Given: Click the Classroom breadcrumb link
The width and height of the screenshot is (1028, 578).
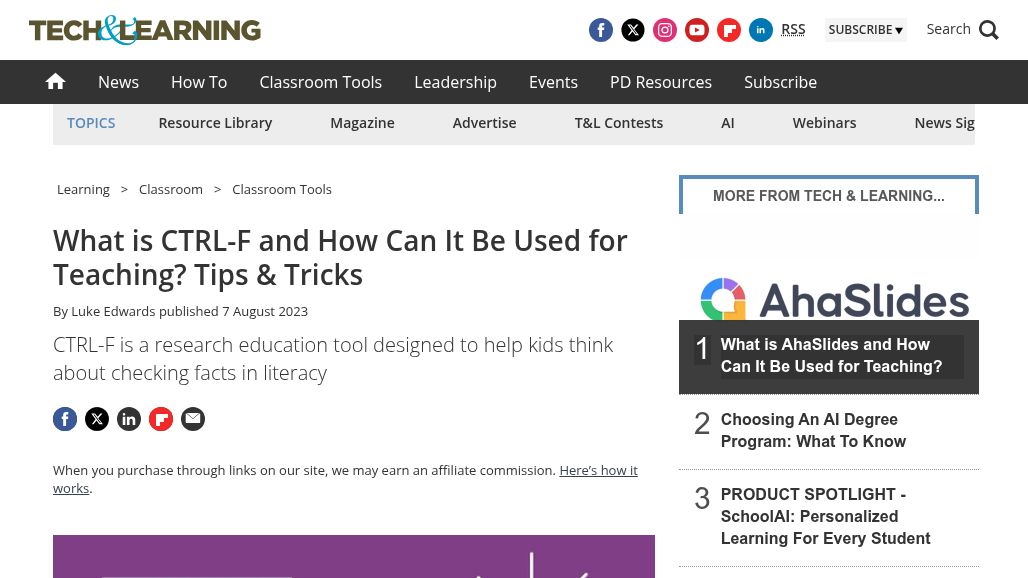Looking at the screenshot, I should (171, 189).
